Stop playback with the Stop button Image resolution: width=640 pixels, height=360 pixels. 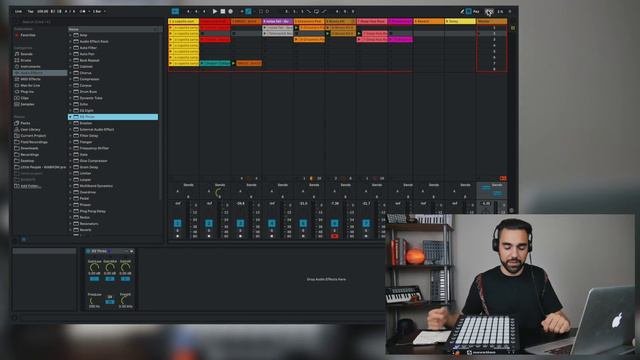click(x=223, y=11)
